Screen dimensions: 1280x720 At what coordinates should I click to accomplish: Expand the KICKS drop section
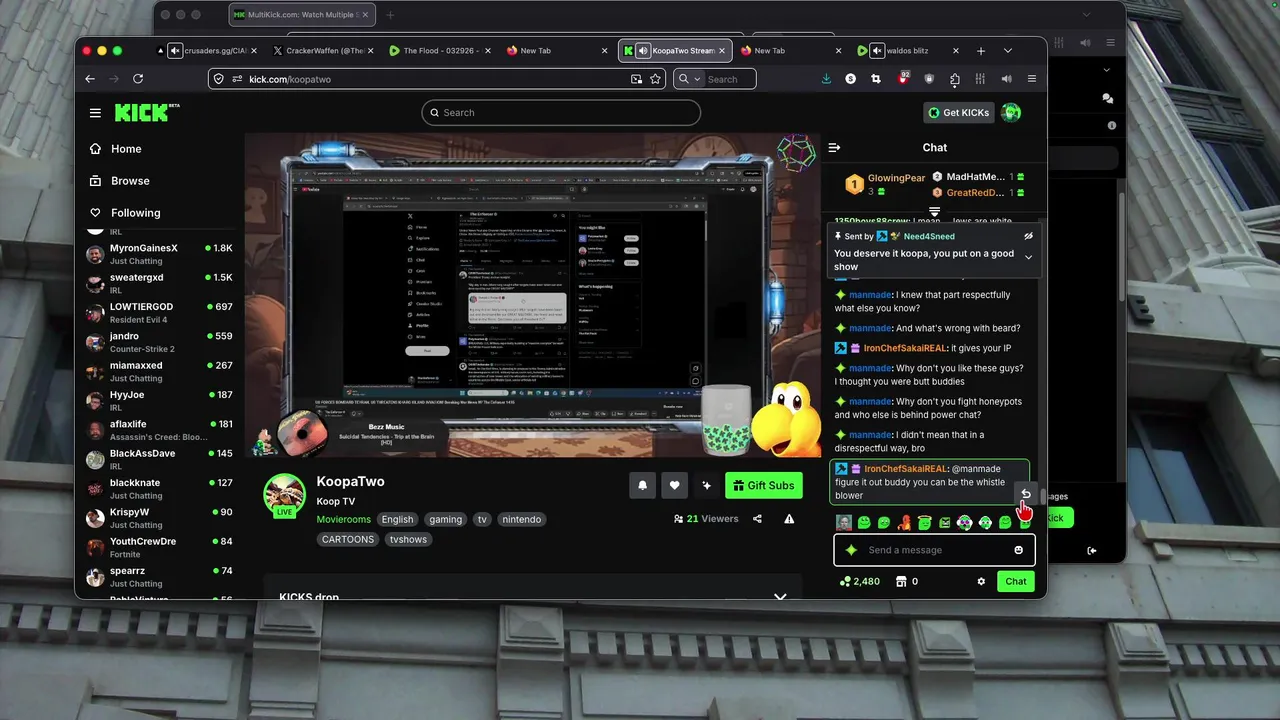[x=780, y=597]
